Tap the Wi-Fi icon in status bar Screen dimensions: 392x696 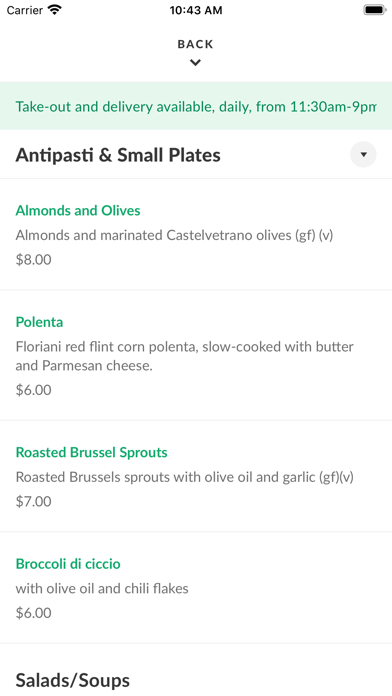pos(55,10)
